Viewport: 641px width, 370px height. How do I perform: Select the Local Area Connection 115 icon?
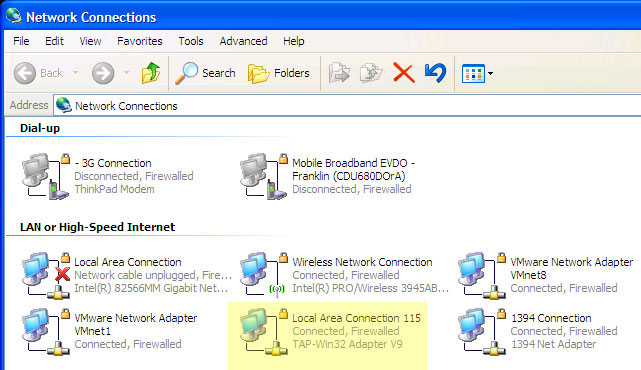[x=264, y=331]
